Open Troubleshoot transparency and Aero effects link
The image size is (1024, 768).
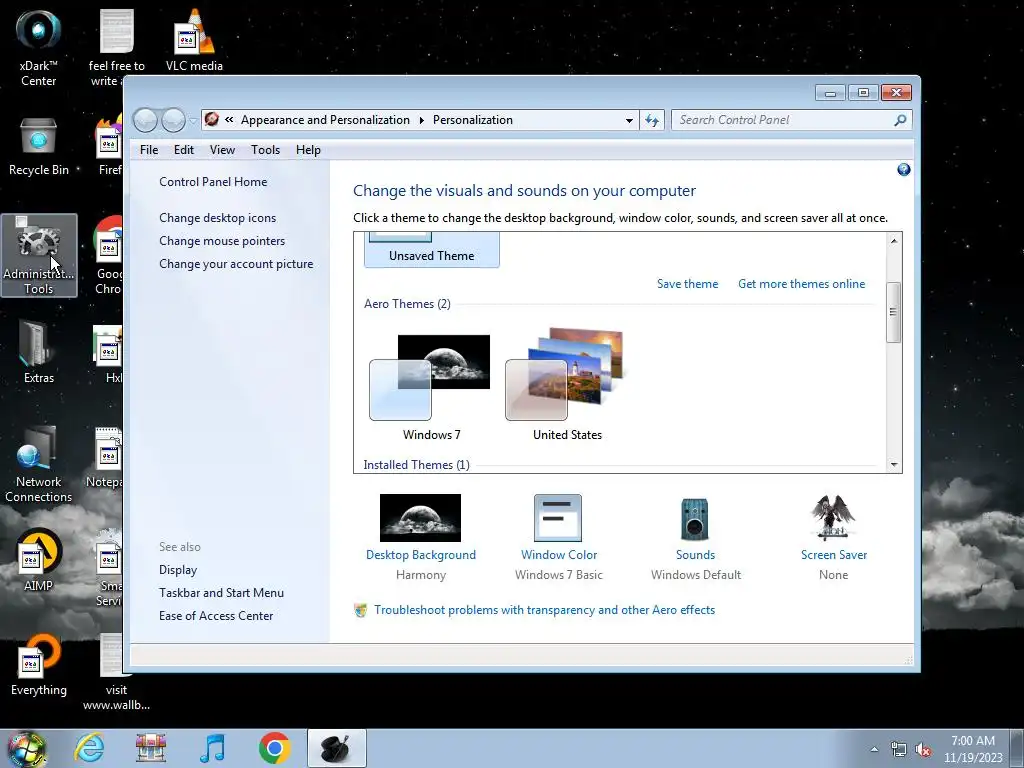(x=544, y=609)
